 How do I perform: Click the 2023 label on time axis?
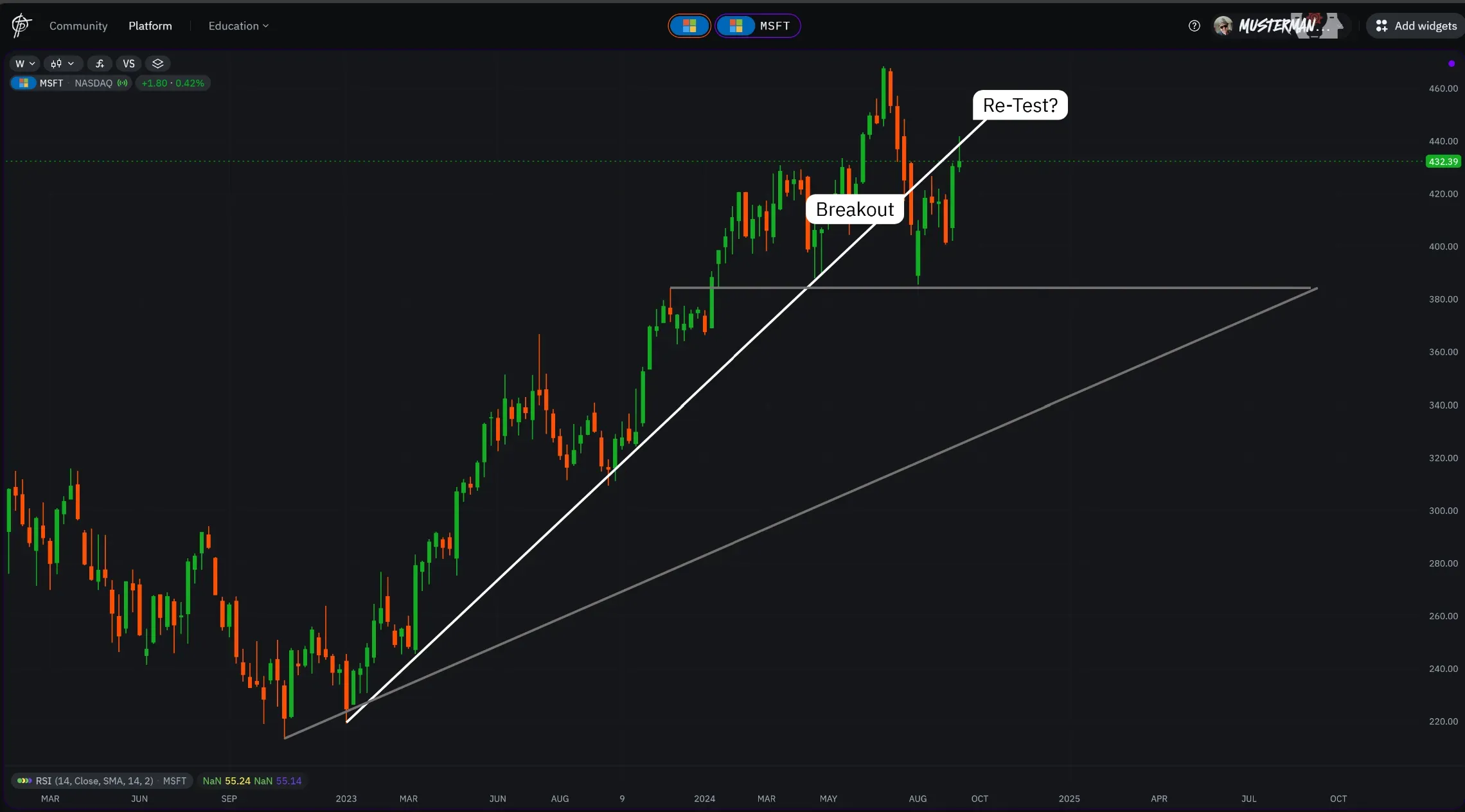pyautogui.click(x=346, y=799)
